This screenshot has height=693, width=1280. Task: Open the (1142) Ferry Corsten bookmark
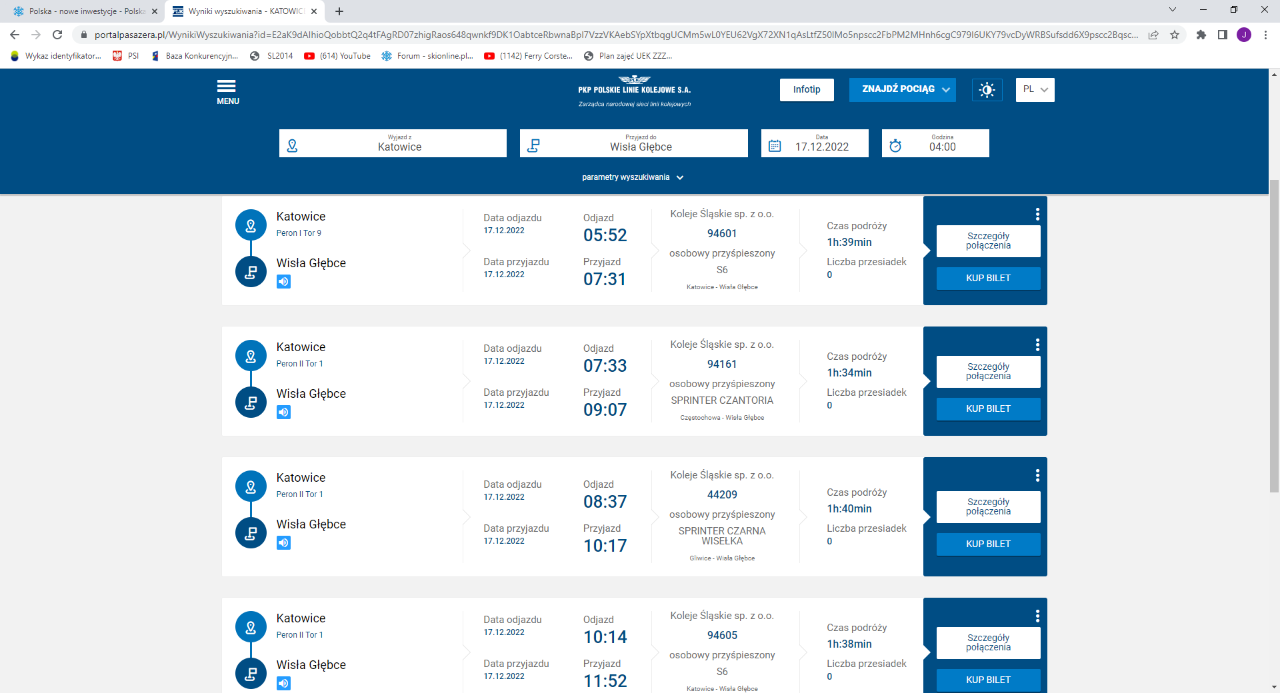529,56
